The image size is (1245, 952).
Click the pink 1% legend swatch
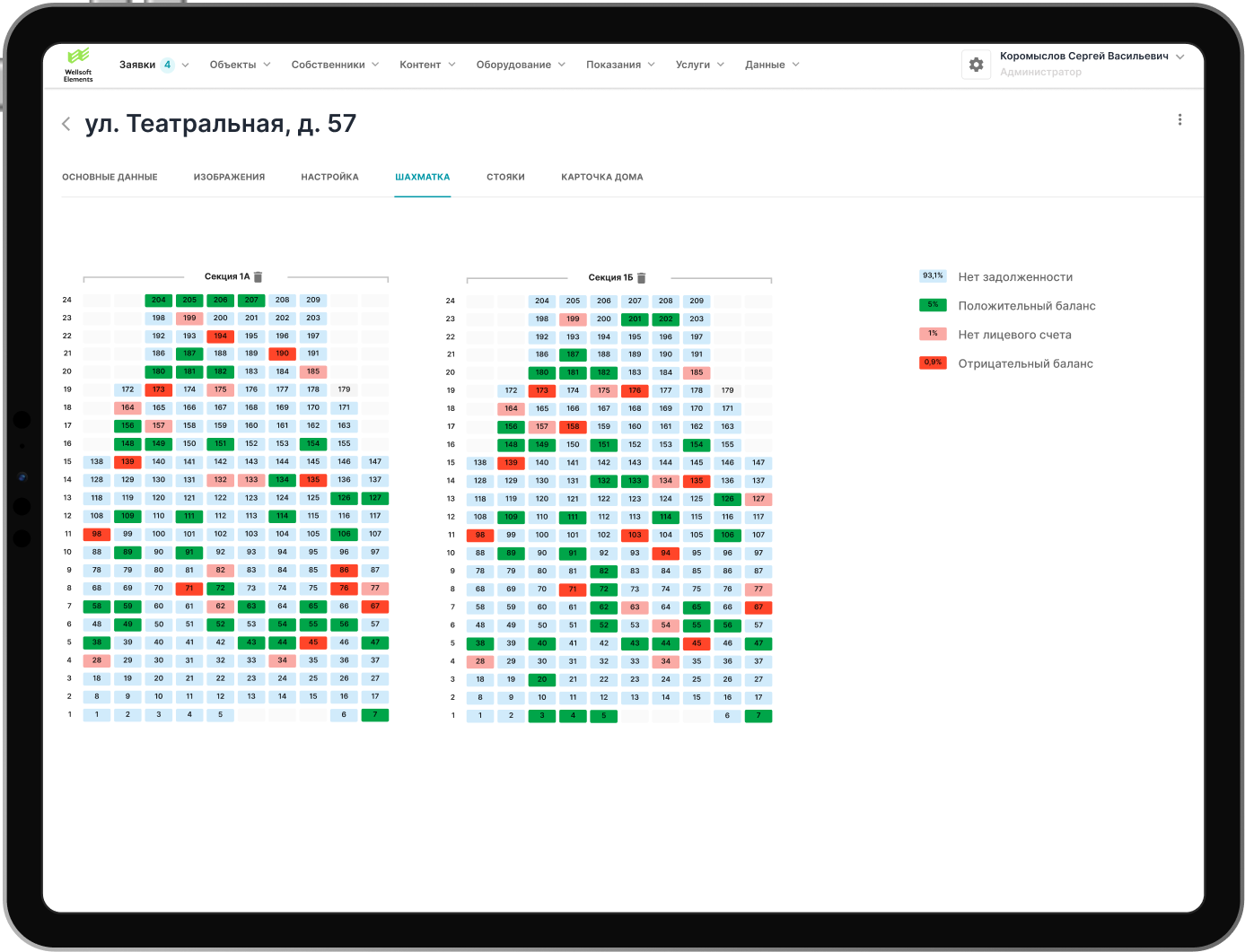[x=933, y=334]
